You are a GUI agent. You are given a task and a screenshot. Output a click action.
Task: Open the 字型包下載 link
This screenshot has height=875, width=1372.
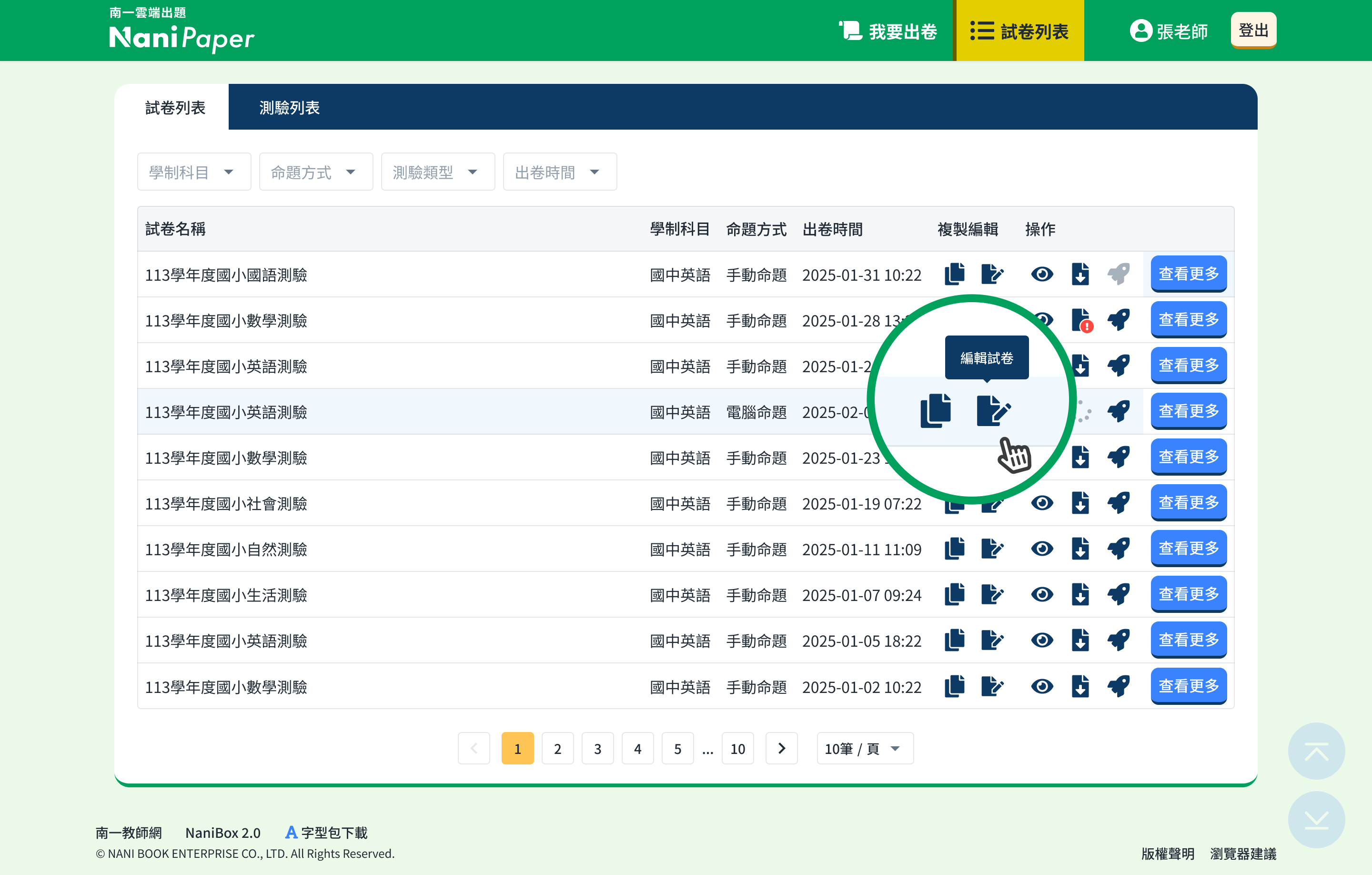tap(326, 833)
